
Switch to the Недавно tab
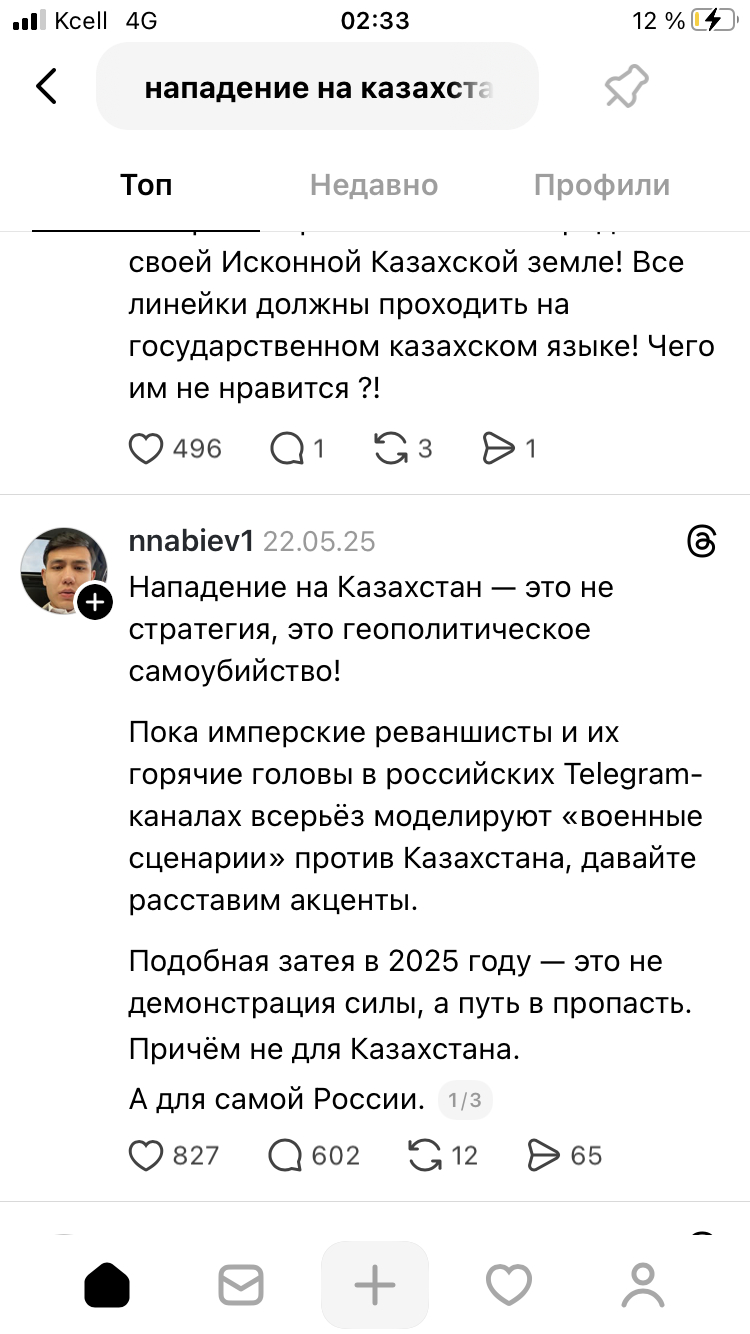(x=374, y=185)
